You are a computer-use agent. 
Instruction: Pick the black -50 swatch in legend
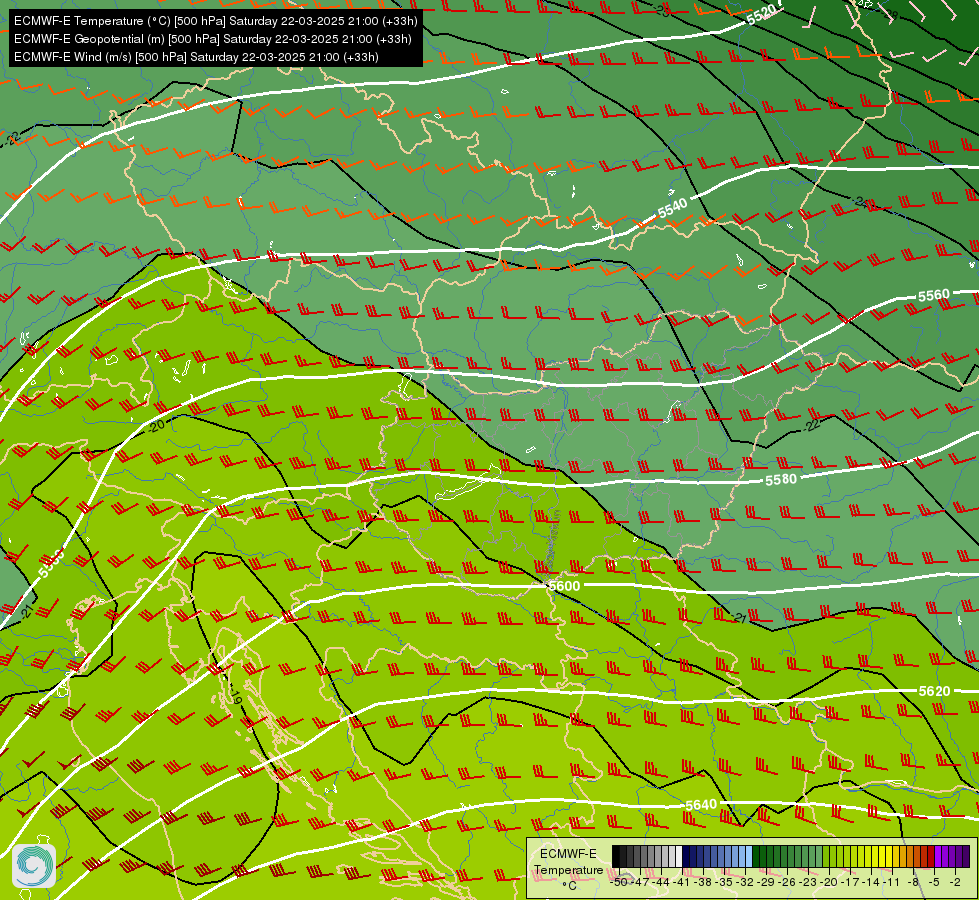(616, 856)
